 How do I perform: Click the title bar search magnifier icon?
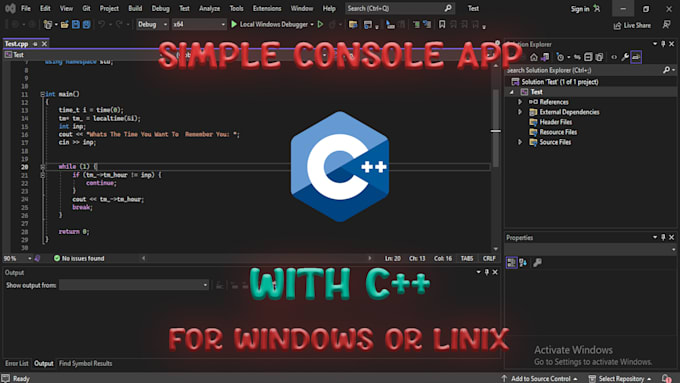tap(448, 8)
